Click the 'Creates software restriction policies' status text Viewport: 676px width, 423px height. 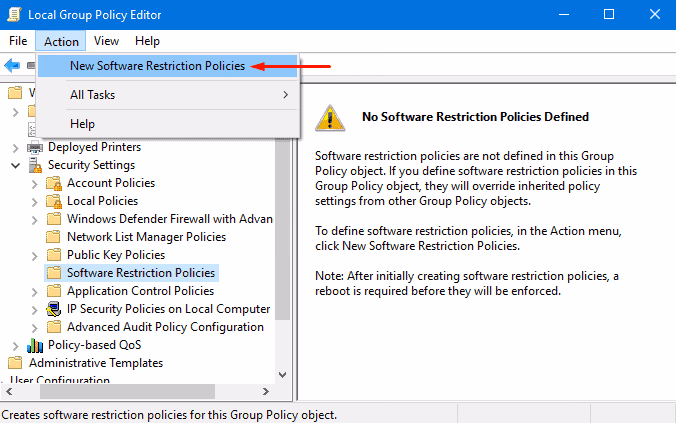point(169,415)
